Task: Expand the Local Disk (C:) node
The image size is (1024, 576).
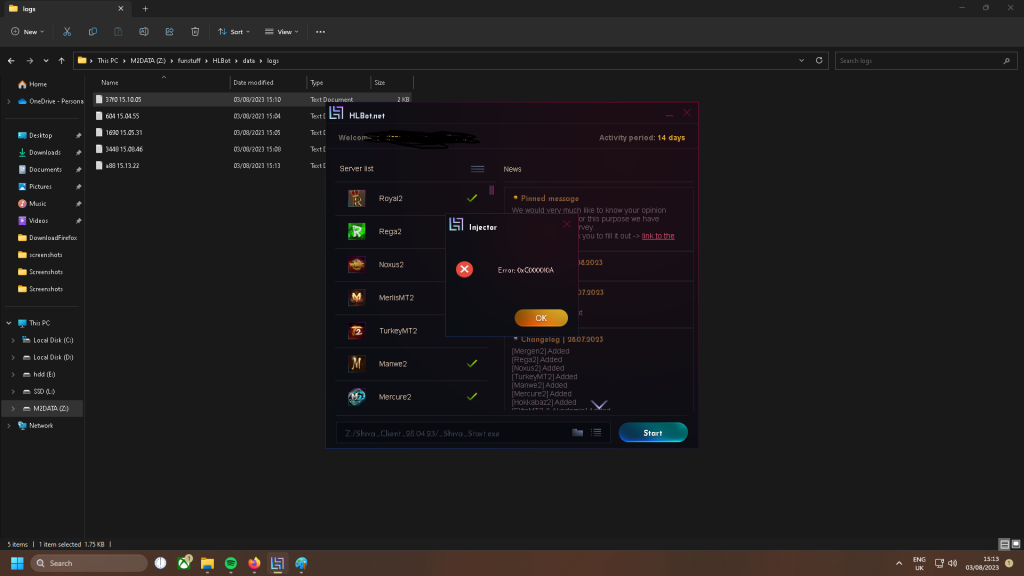Action: 12,340
